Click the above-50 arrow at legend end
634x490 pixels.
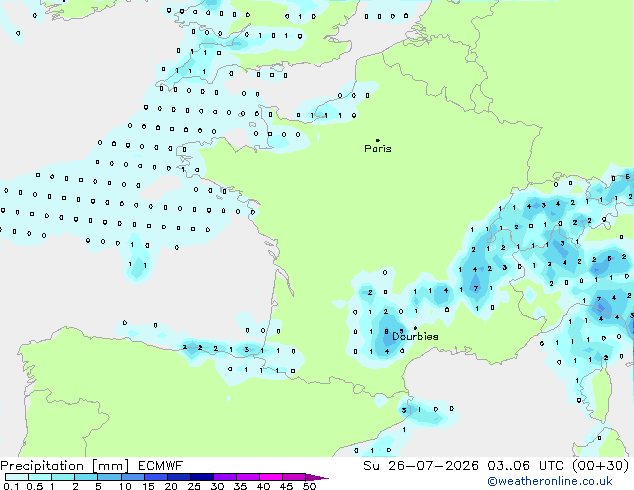317,477
